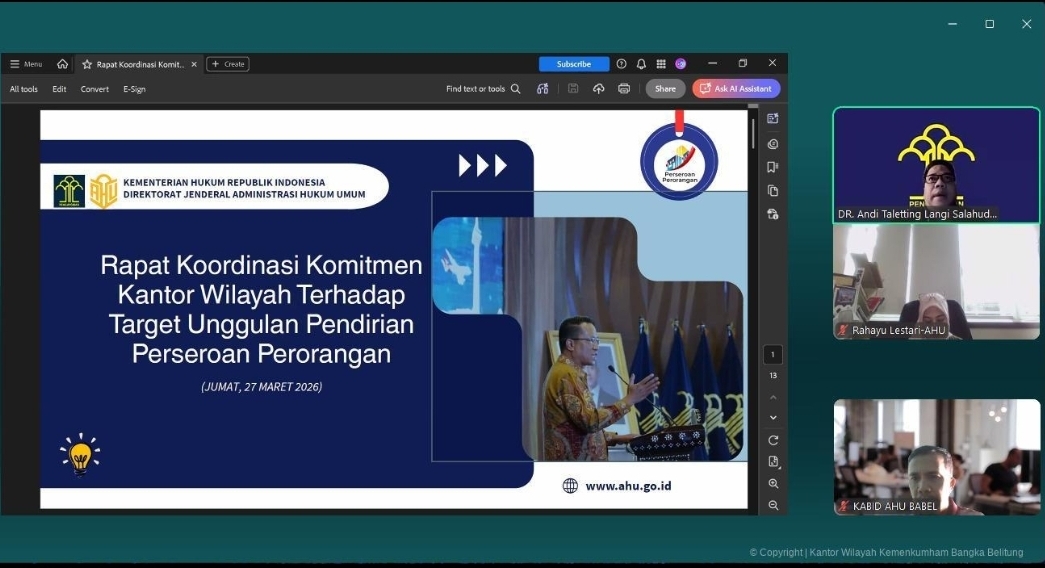The width and height of the screenshot is (1045, 568).
Task: Click the slide title Rapat Koordinasi Komitmen
Action: point(261,309)
